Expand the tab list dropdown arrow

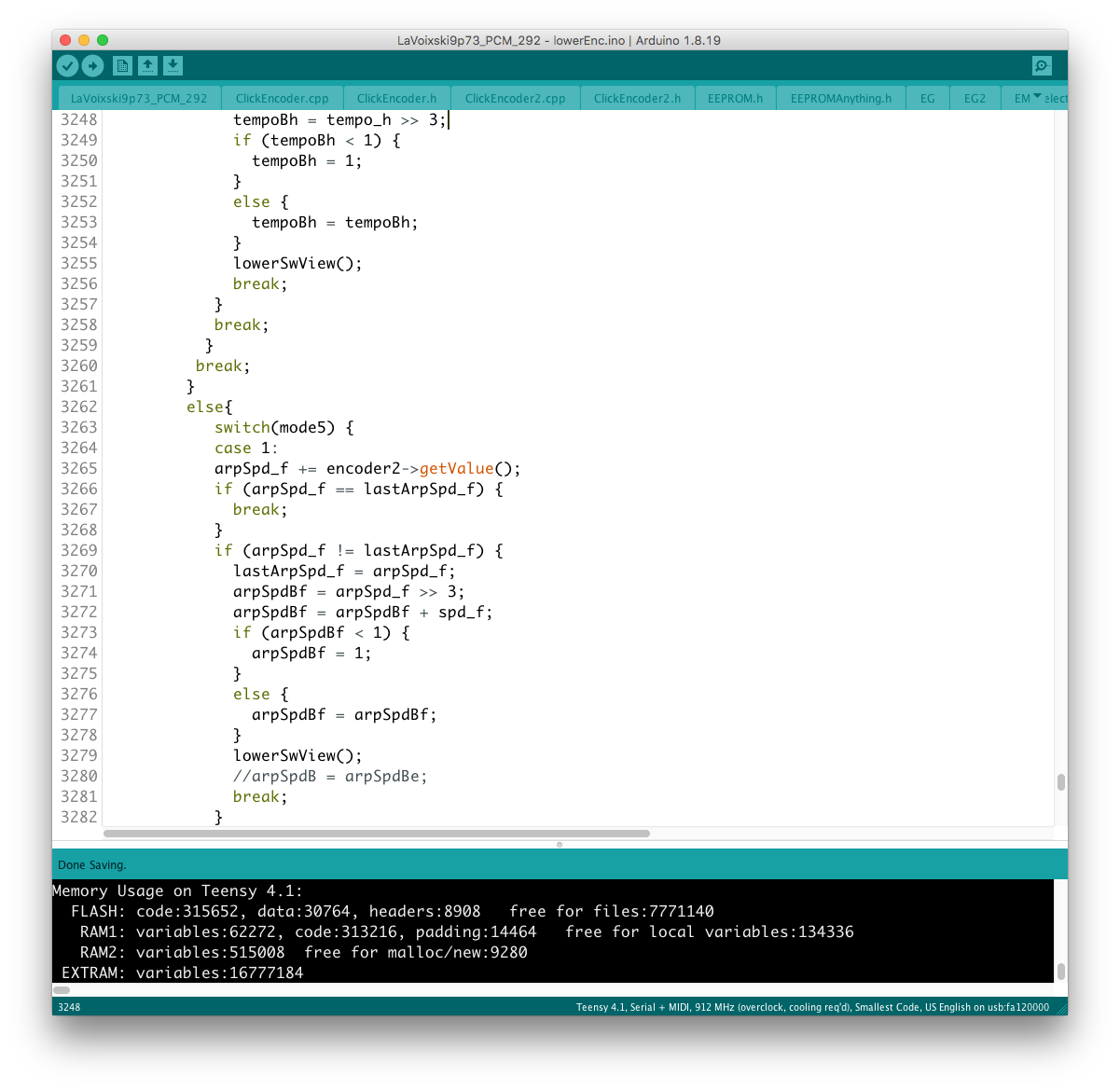[1038, 97]
